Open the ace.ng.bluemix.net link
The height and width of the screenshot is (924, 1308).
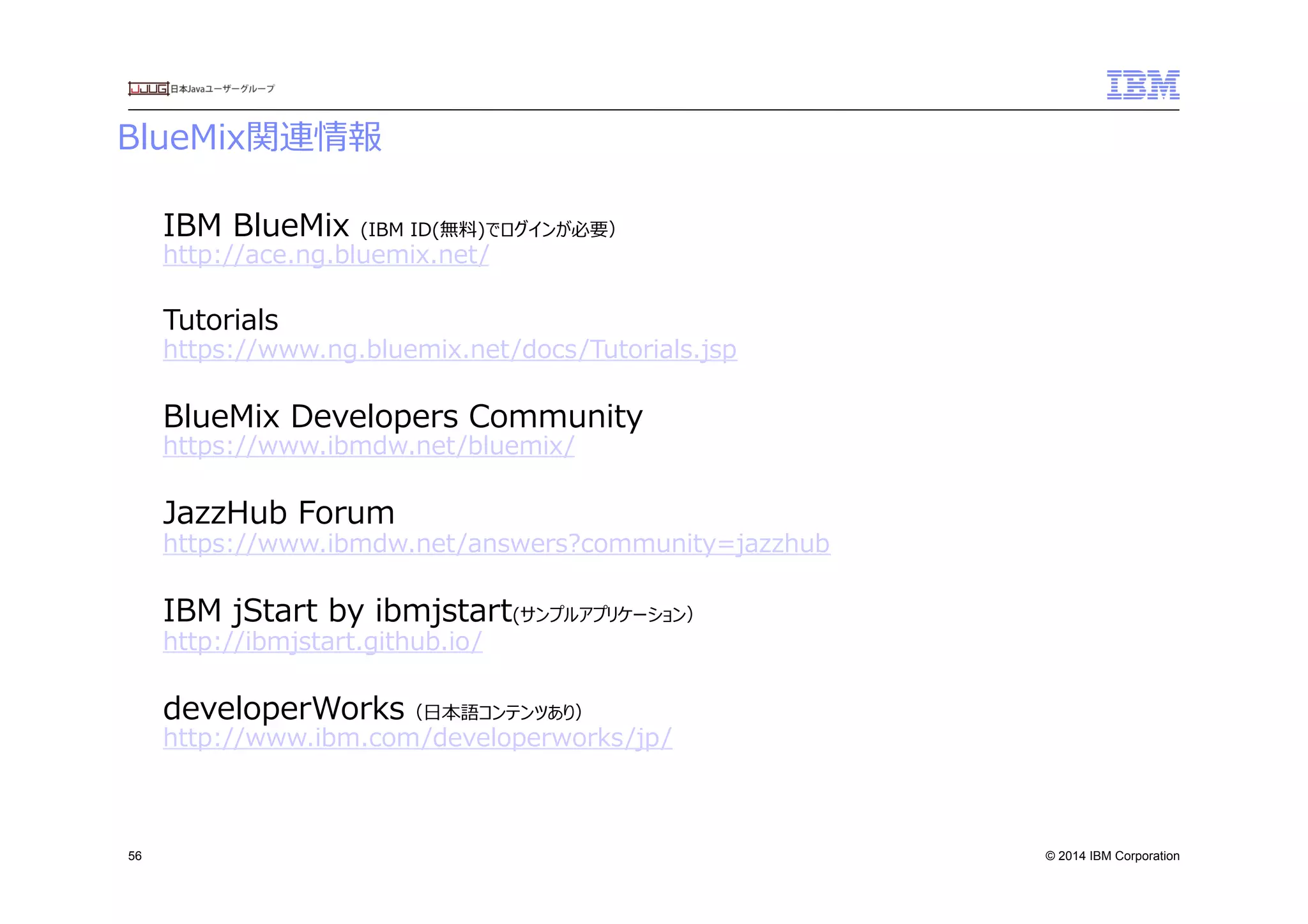(326, 255)
